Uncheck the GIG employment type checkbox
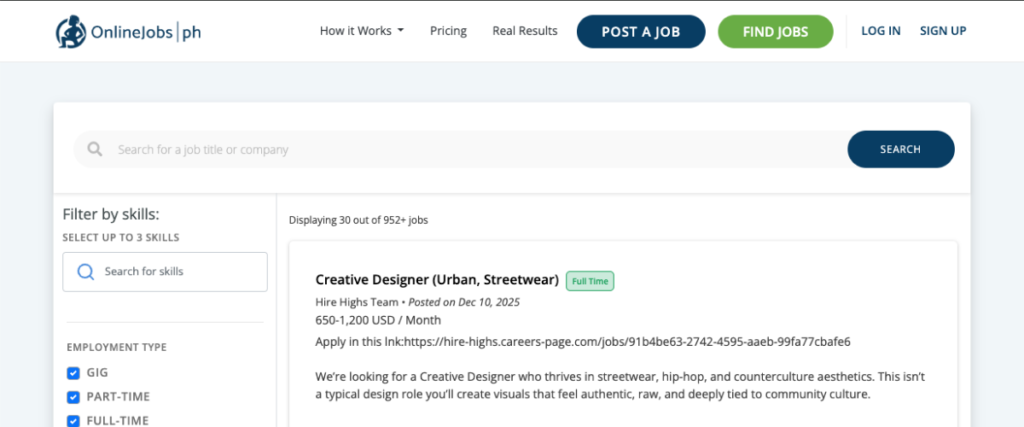The height and width of the screenshot is (427, 1024). [73, 372]
